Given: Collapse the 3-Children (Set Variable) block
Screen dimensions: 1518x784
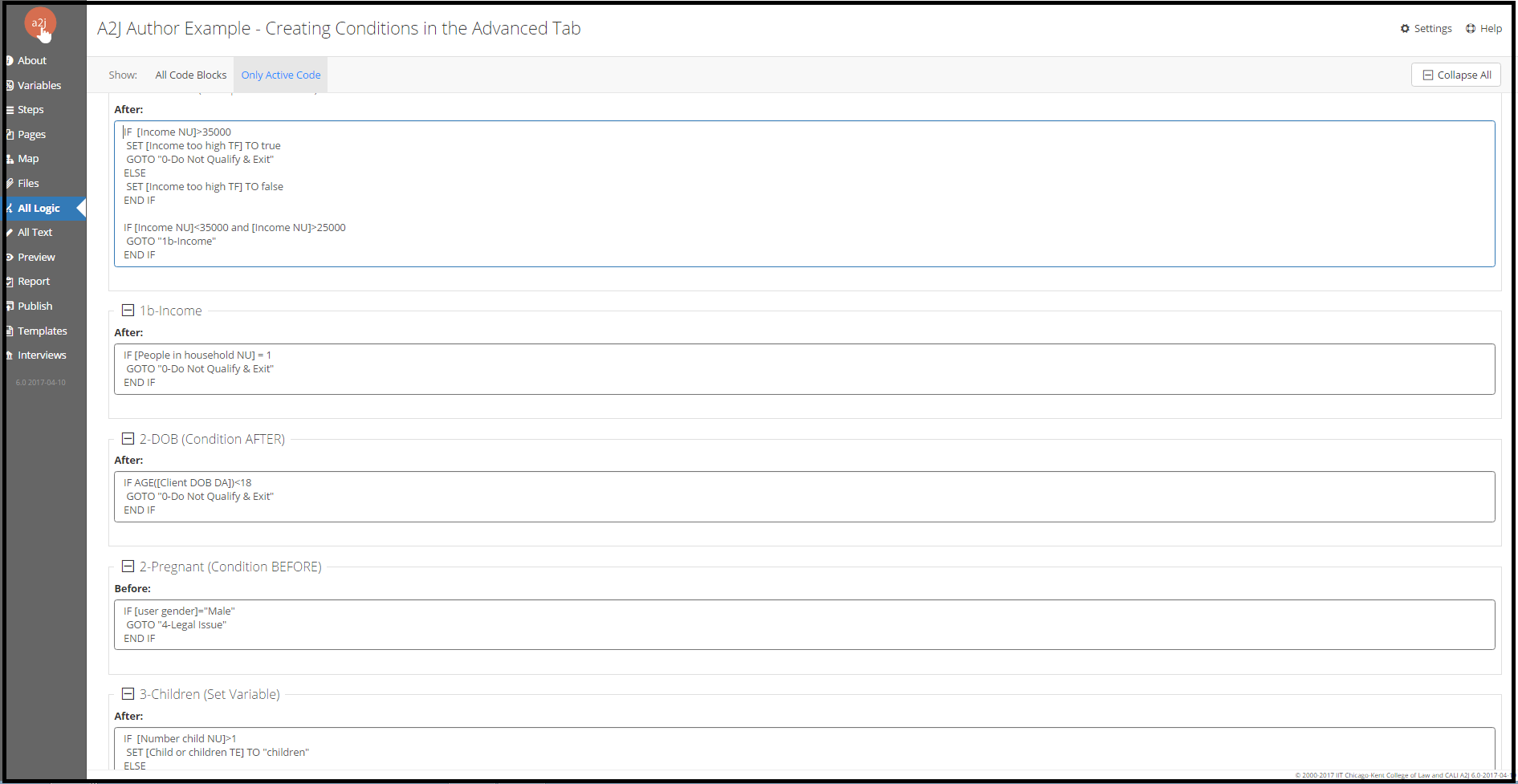Looking at the screenshot, I should (128, 693).
